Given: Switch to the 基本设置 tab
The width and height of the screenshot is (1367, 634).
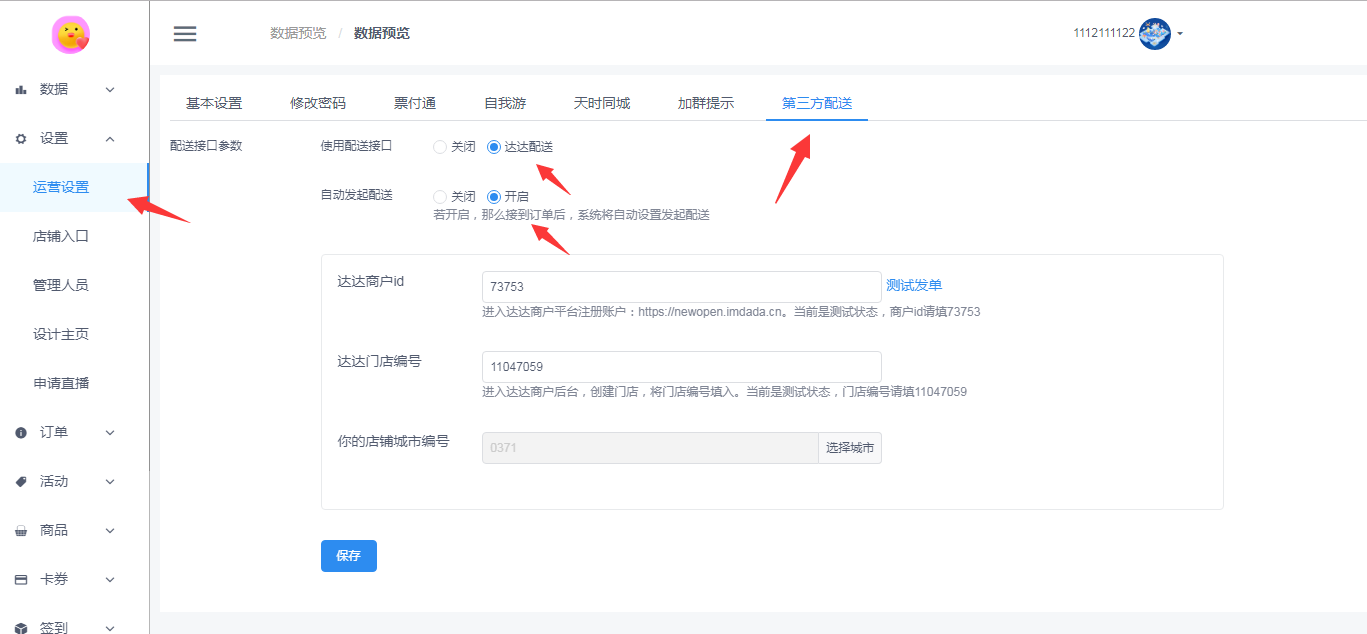Looking at the screenshot, I should tap(214, 103).
